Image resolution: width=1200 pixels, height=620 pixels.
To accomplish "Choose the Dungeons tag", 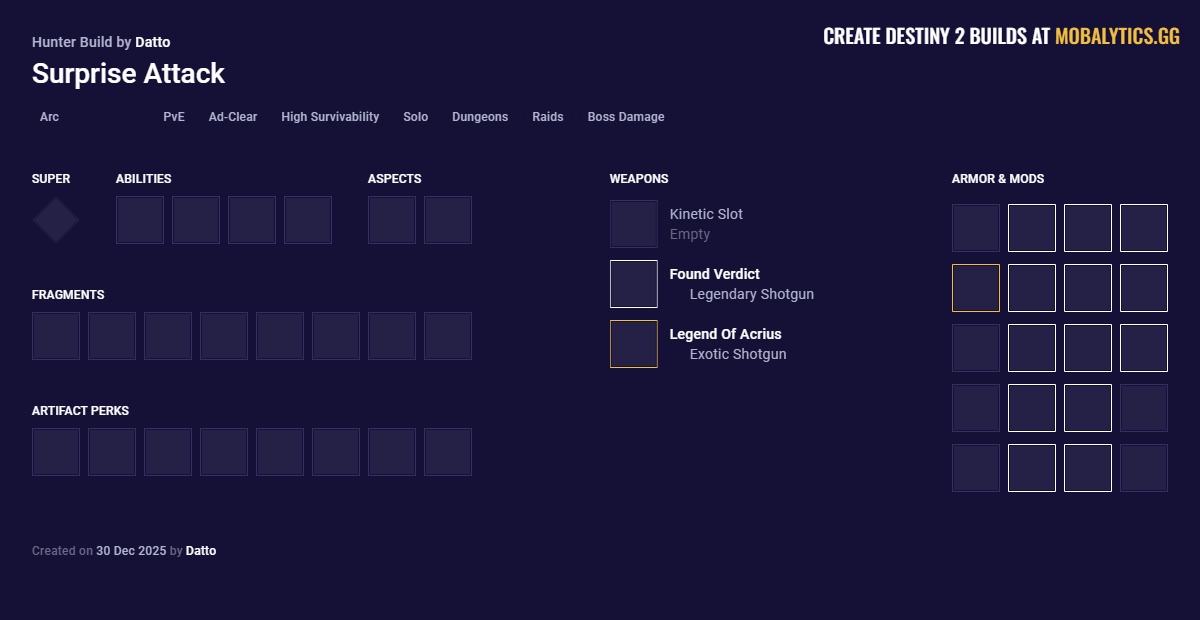I will pos(480,117).
